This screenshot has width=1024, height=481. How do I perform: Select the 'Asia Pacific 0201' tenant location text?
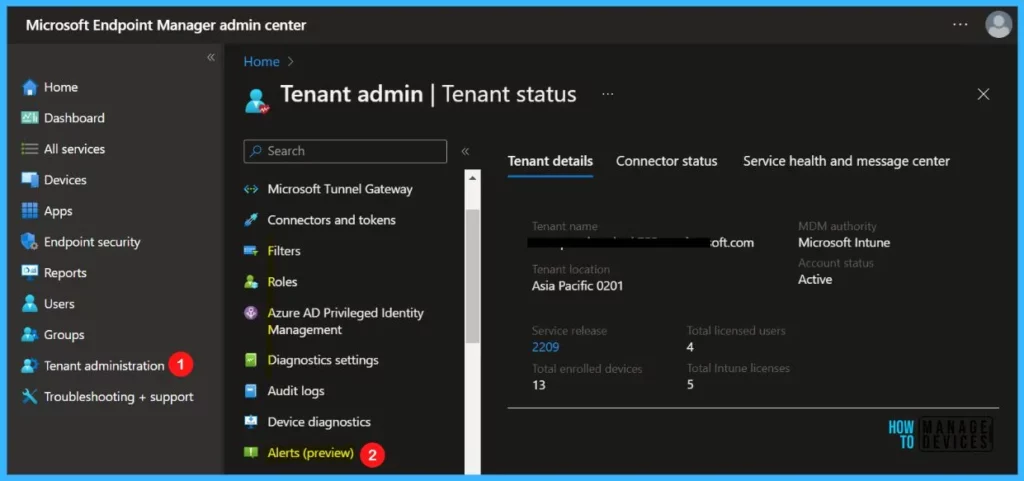(x=577, y=286)
